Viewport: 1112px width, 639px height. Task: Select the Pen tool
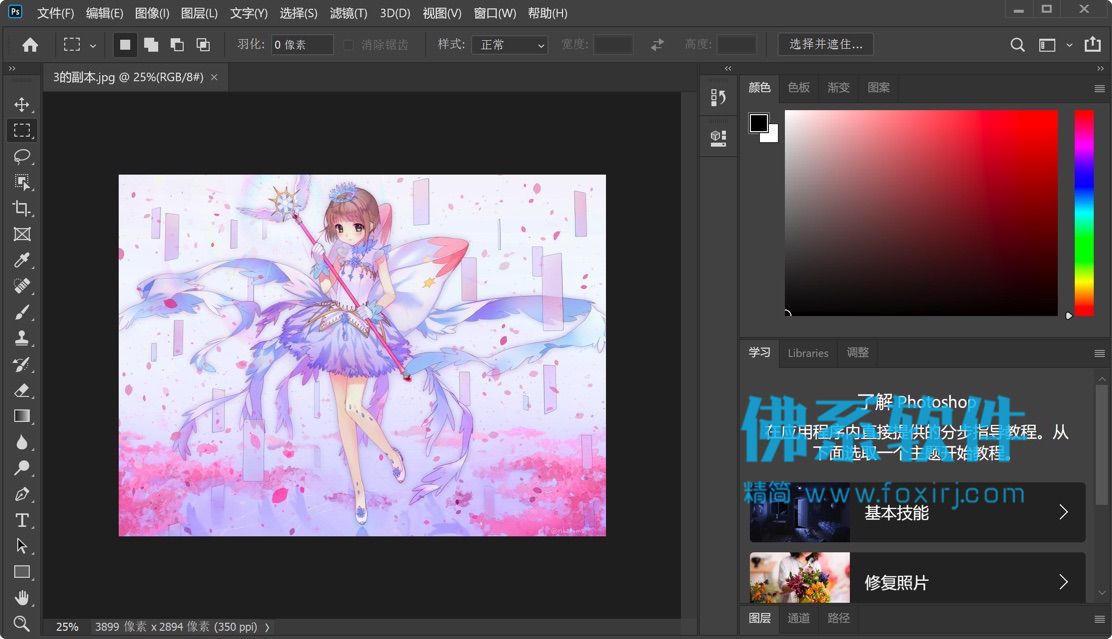pyautogui.click(x=22, y=494)
